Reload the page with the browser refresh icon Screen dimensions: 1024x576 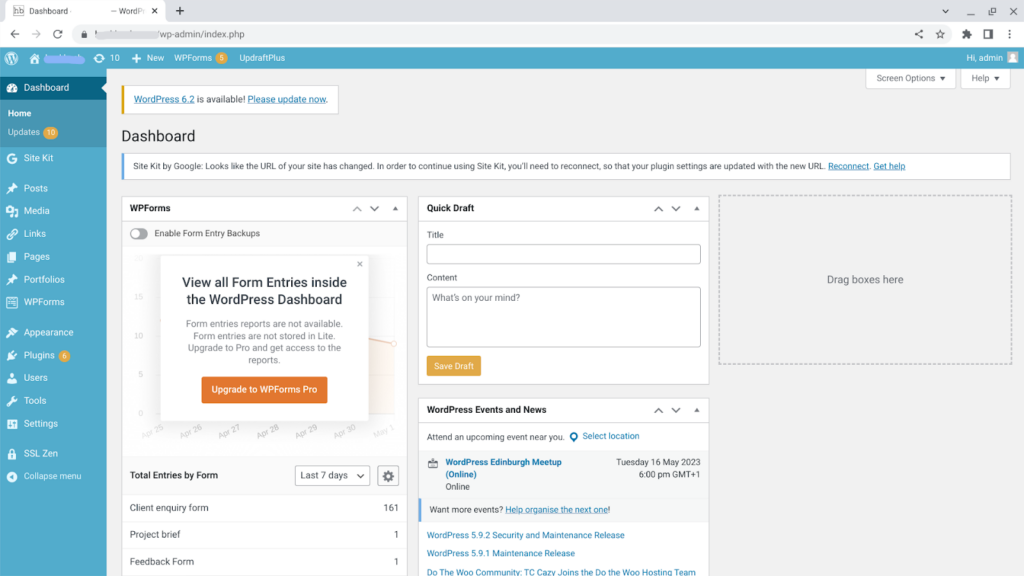tap(58, 34)
